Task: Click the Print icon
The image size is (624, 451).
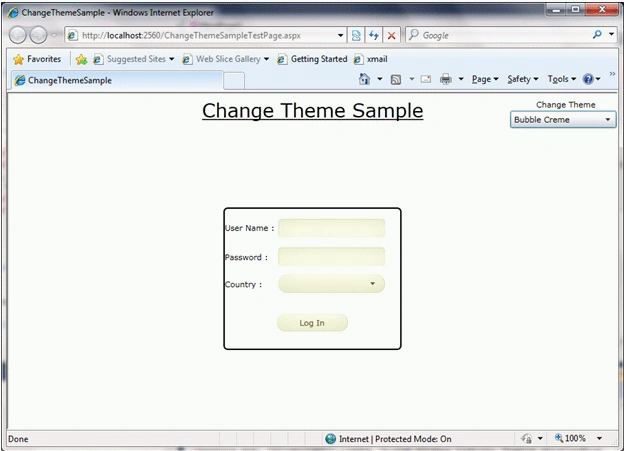Action: [x=446, y=79]
